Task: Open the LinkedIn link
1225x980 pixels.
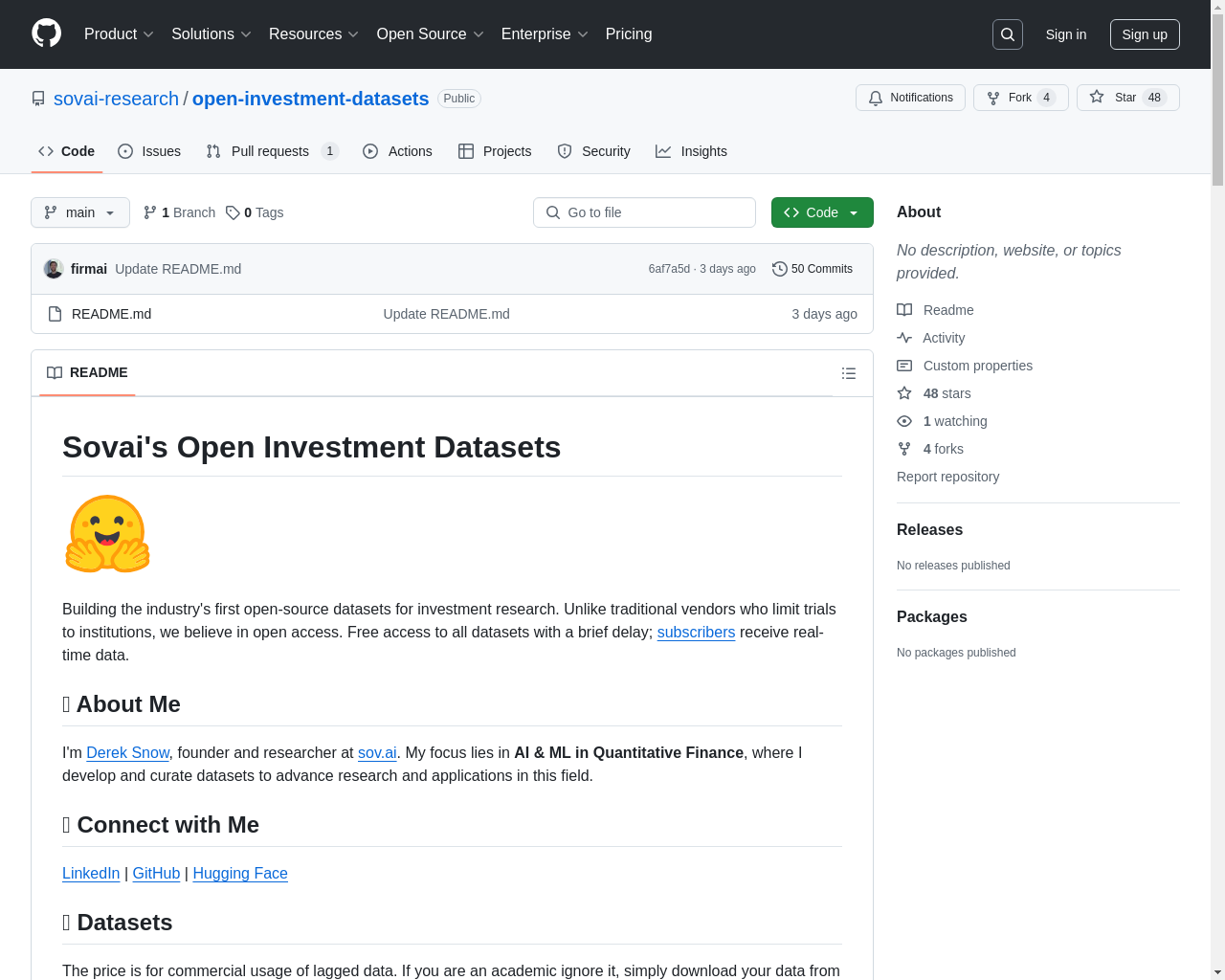Action: click(91, 874)
